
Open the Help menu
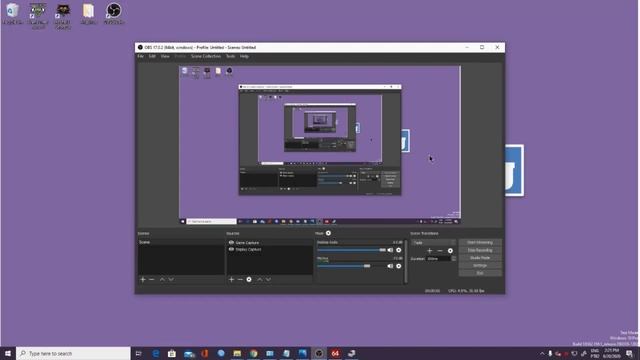click(x=244, y=56)
